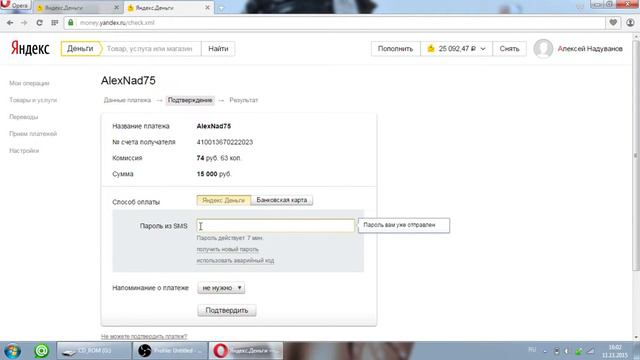Screen dimensions: 640x360
Task: Open Настройки in the sidebar
Action: [24, 151]
